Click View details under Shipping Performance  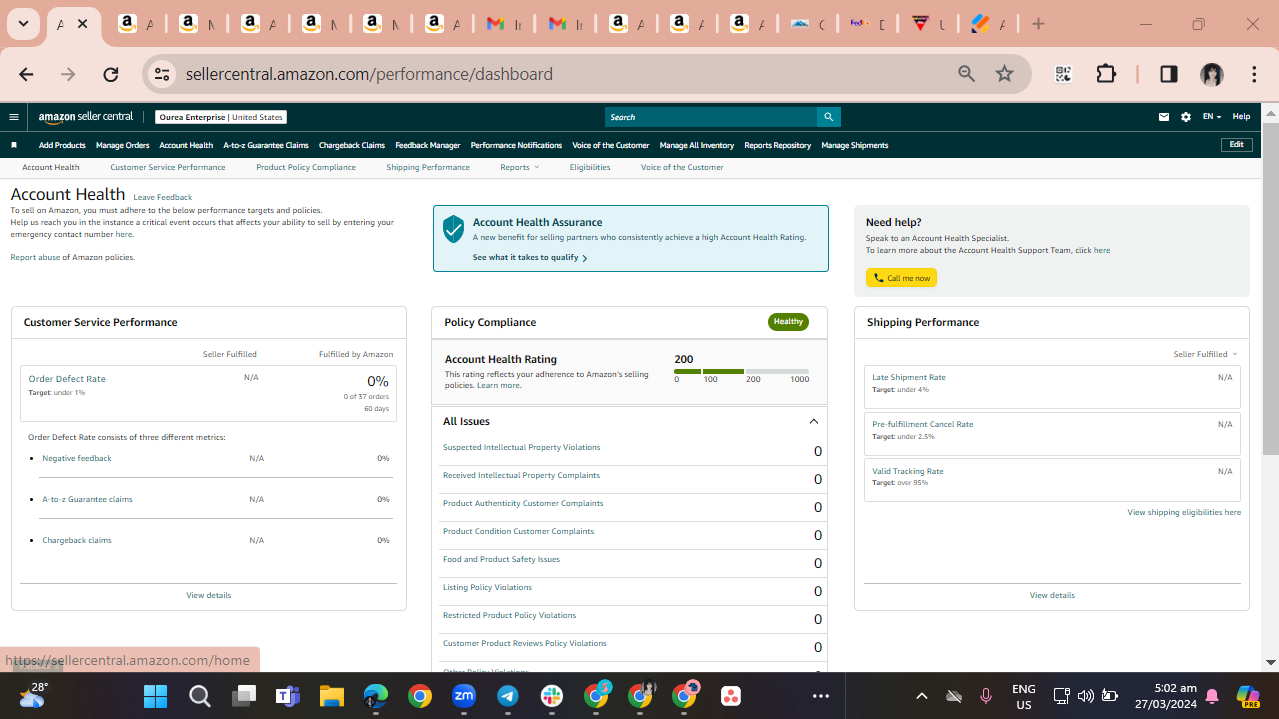click(x=1052, y=595)
